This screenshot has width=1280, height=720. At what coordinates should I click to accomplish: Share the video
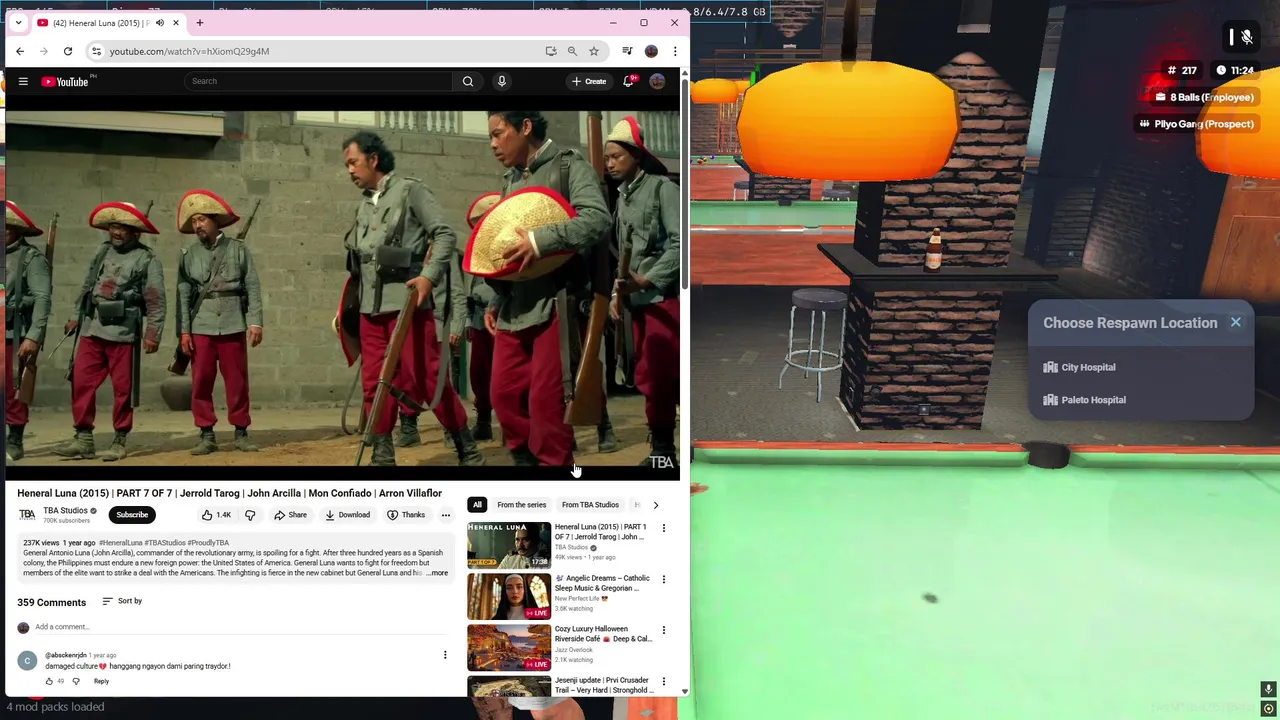[290, 515]
